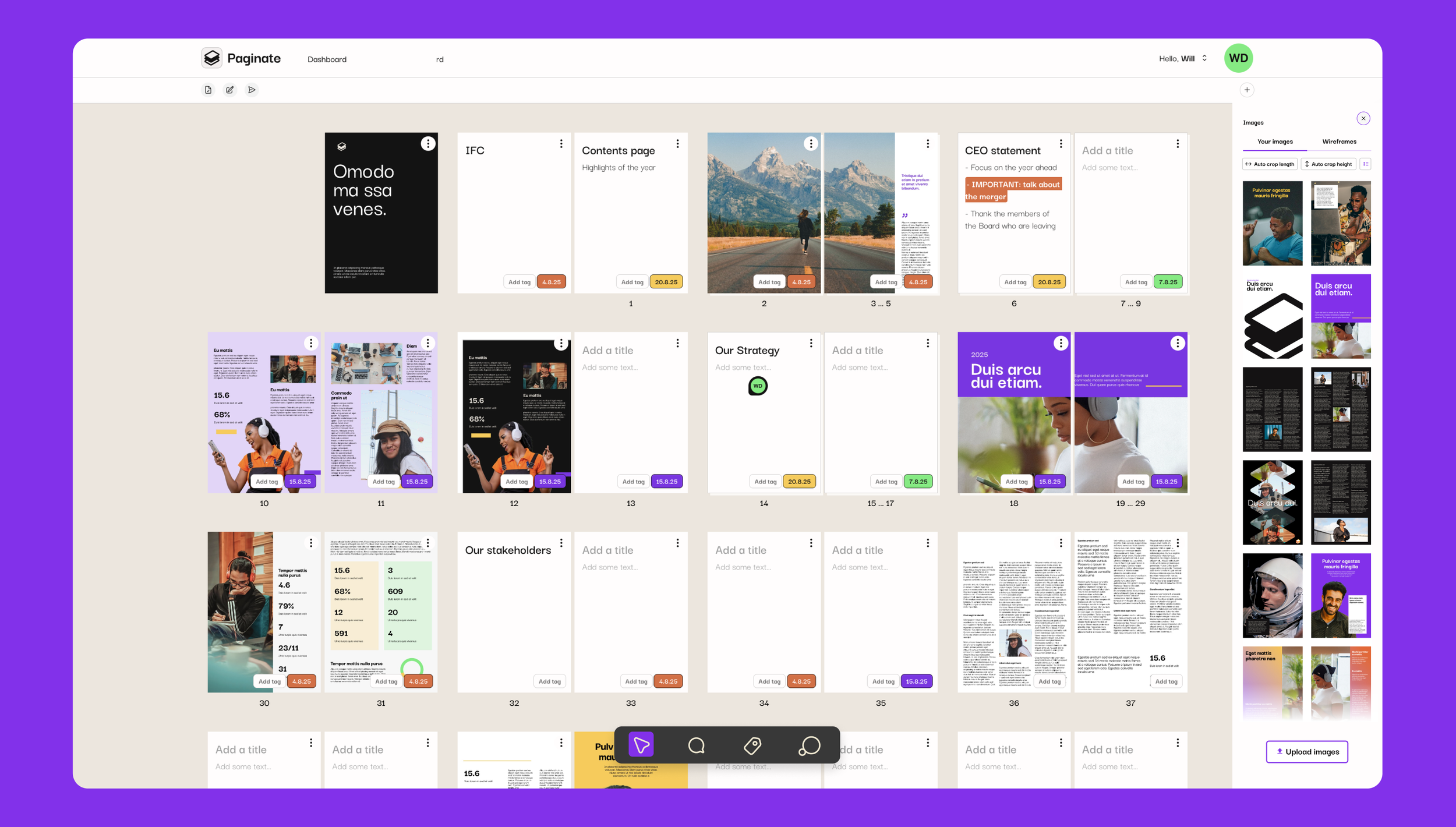
Task: Click the Upload images button
Action: (x=1307, y=752)
